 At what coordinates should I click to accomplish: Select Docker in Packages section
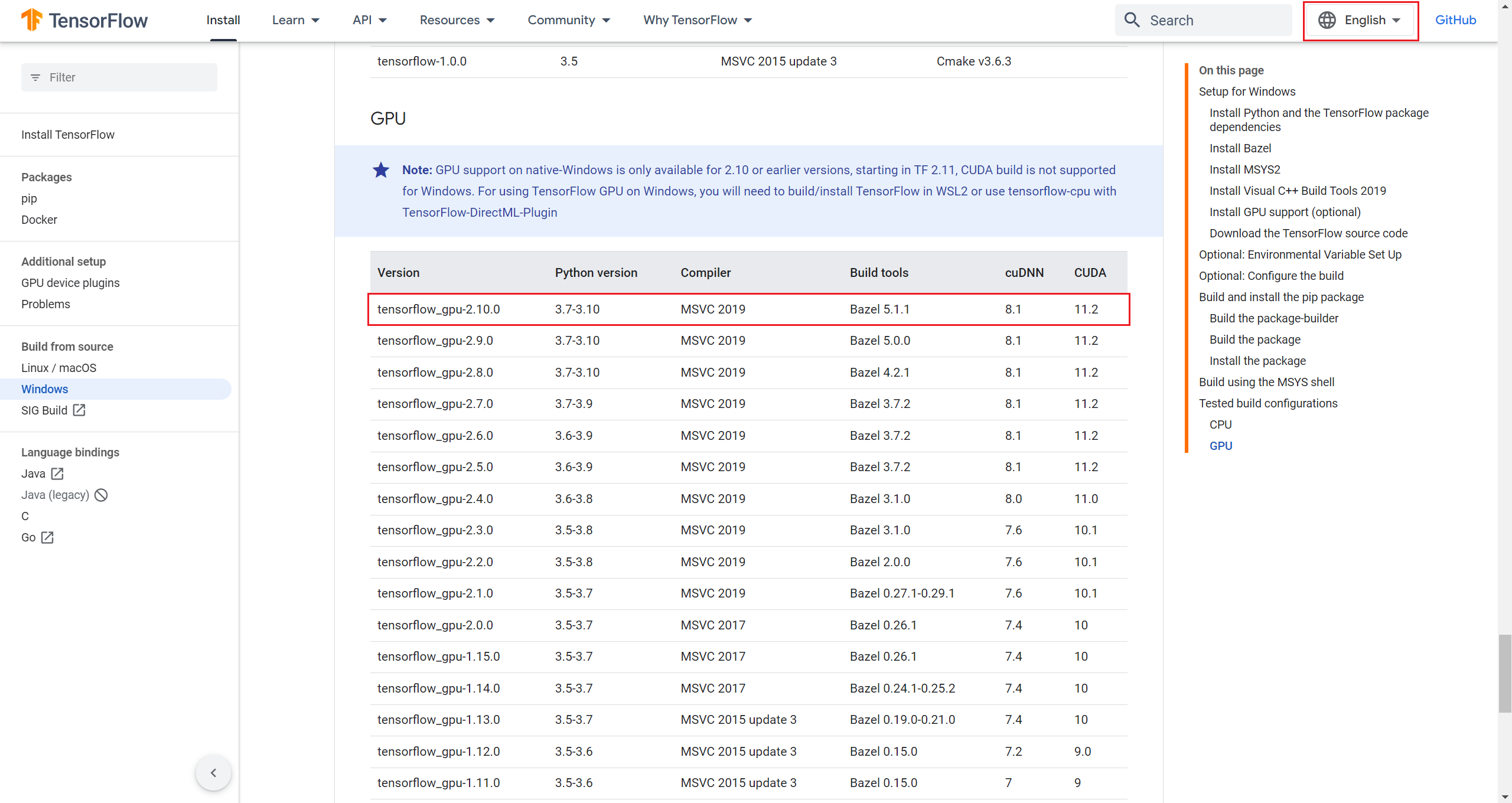point(39,220)
